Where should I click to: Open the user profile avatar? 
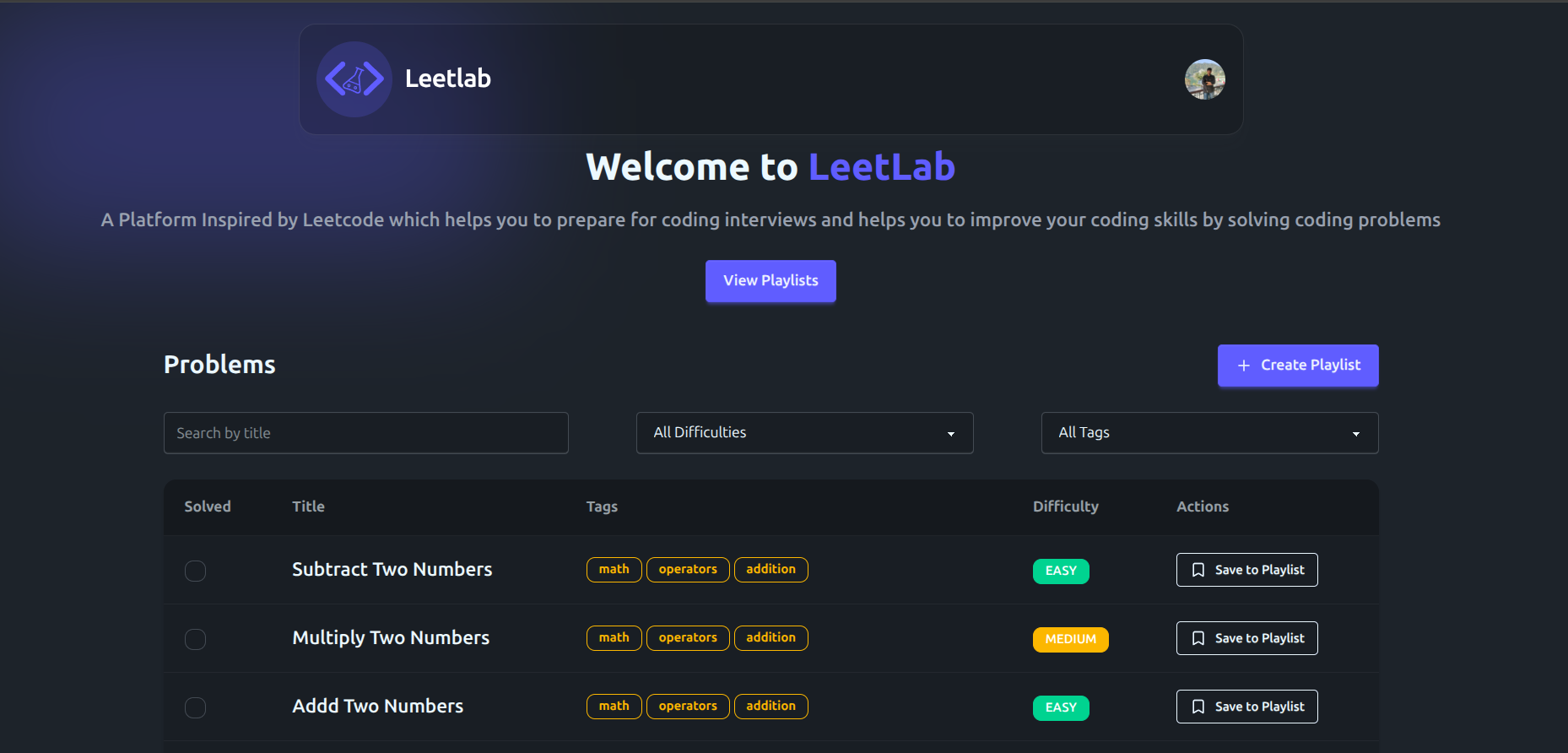1204,79
